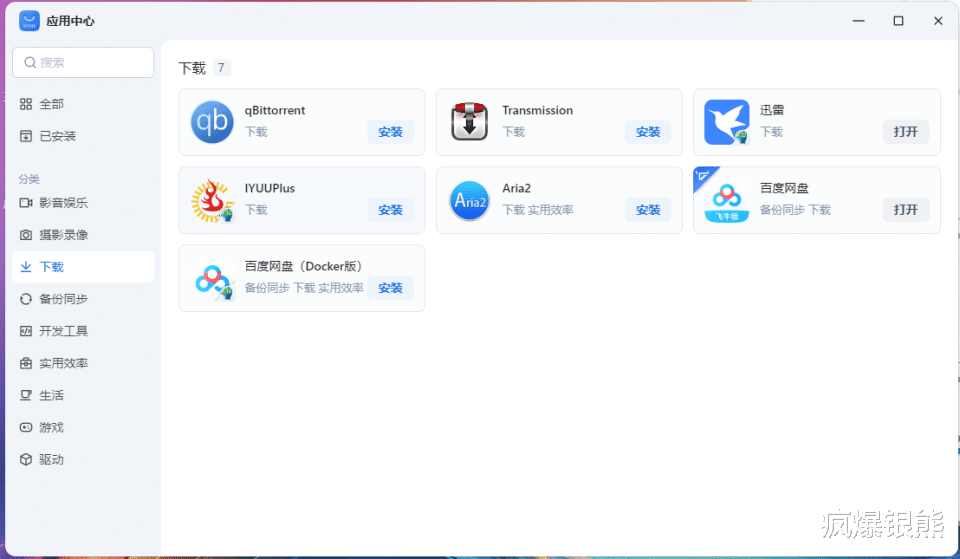This screenshot has height=559, width=960.
Task: Open 迅雷 with its 打开 button
Action: click(x=906, y=132)
